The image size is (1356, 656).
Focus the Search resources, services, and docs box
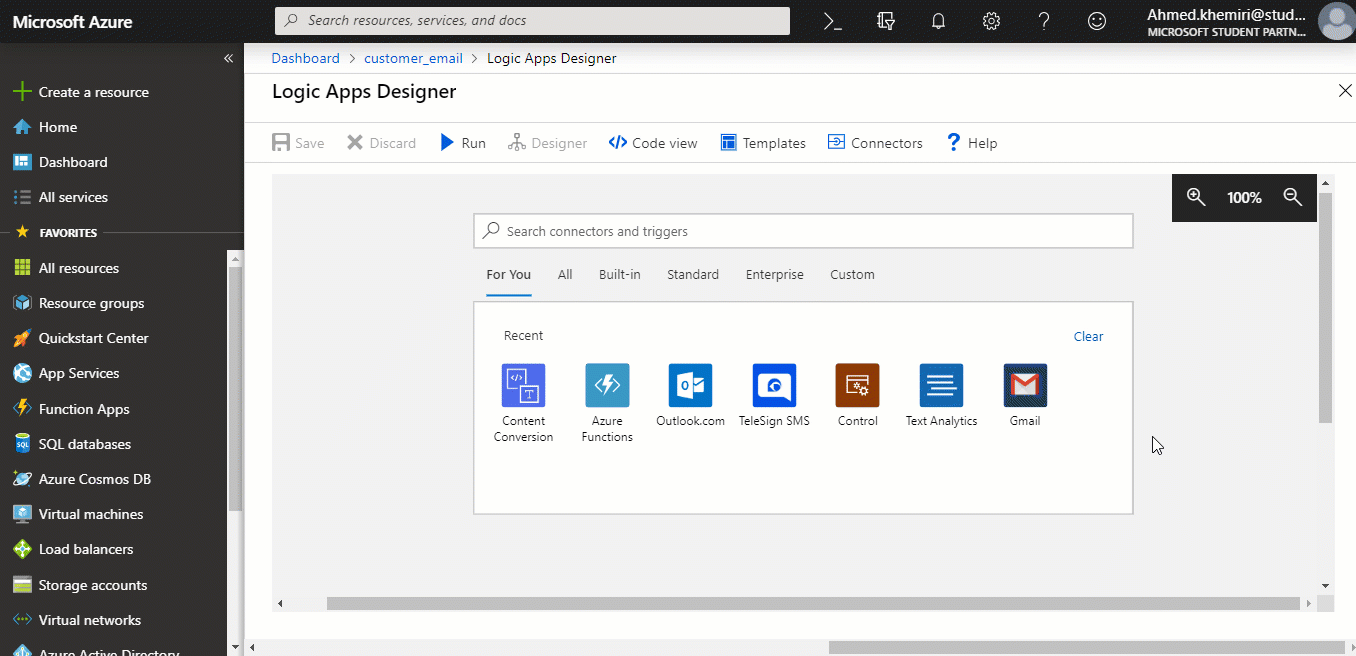(x=532, y=21)
